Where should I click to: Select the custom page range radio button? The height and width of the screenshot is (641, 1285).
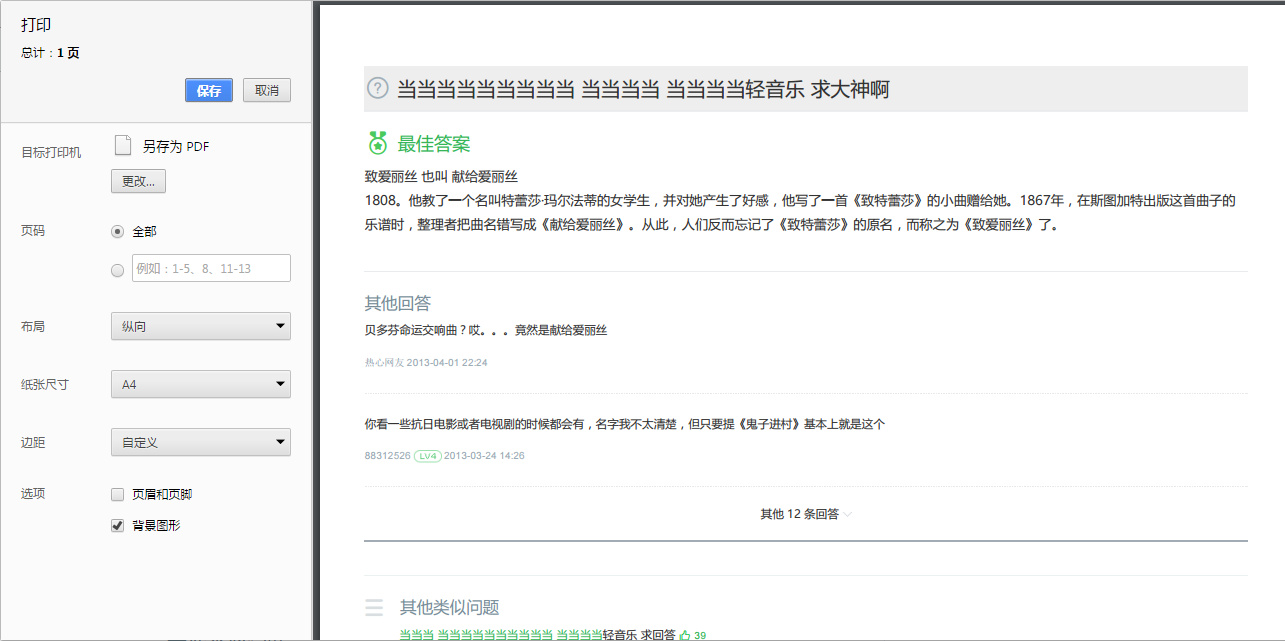pos(117,269)
